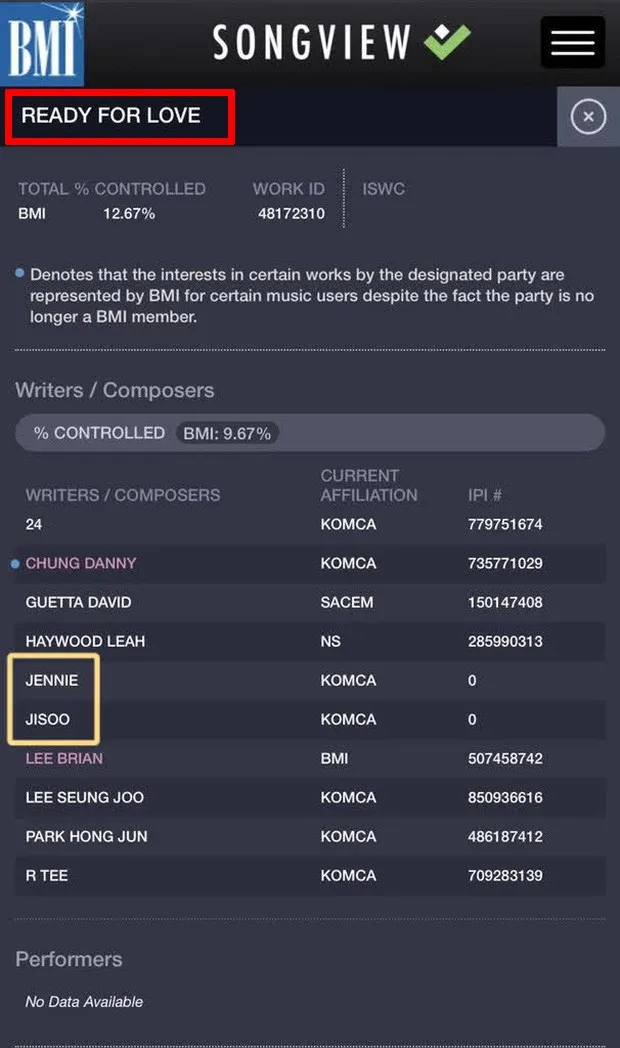This screenshot has height=1048, width=620.
Task: Open the hamburger menu icon
Action: (573, 43)
